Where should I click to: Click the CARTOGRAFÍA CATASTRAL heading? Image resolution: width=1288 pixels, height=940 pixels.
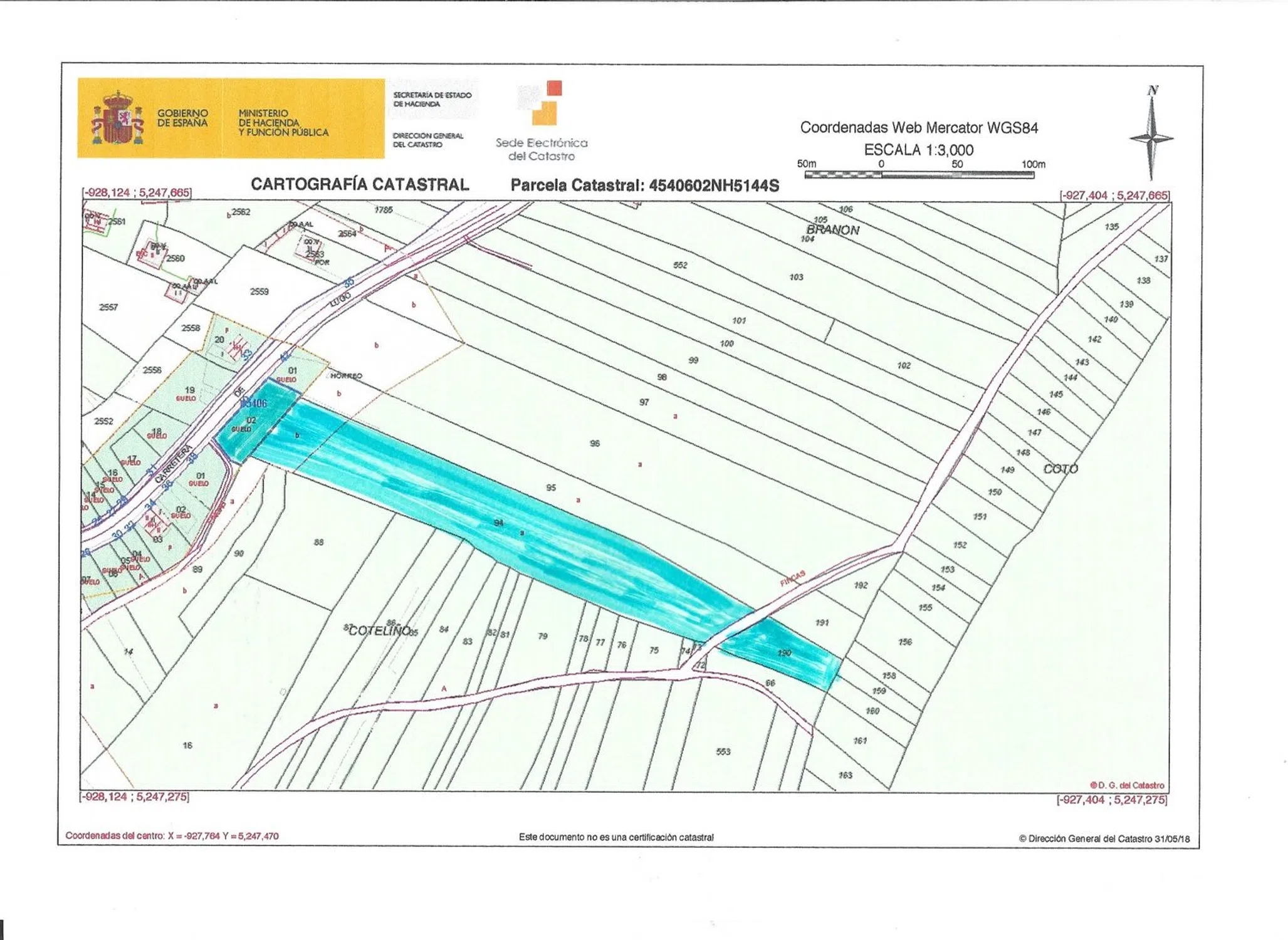click(x=360, y=184)
